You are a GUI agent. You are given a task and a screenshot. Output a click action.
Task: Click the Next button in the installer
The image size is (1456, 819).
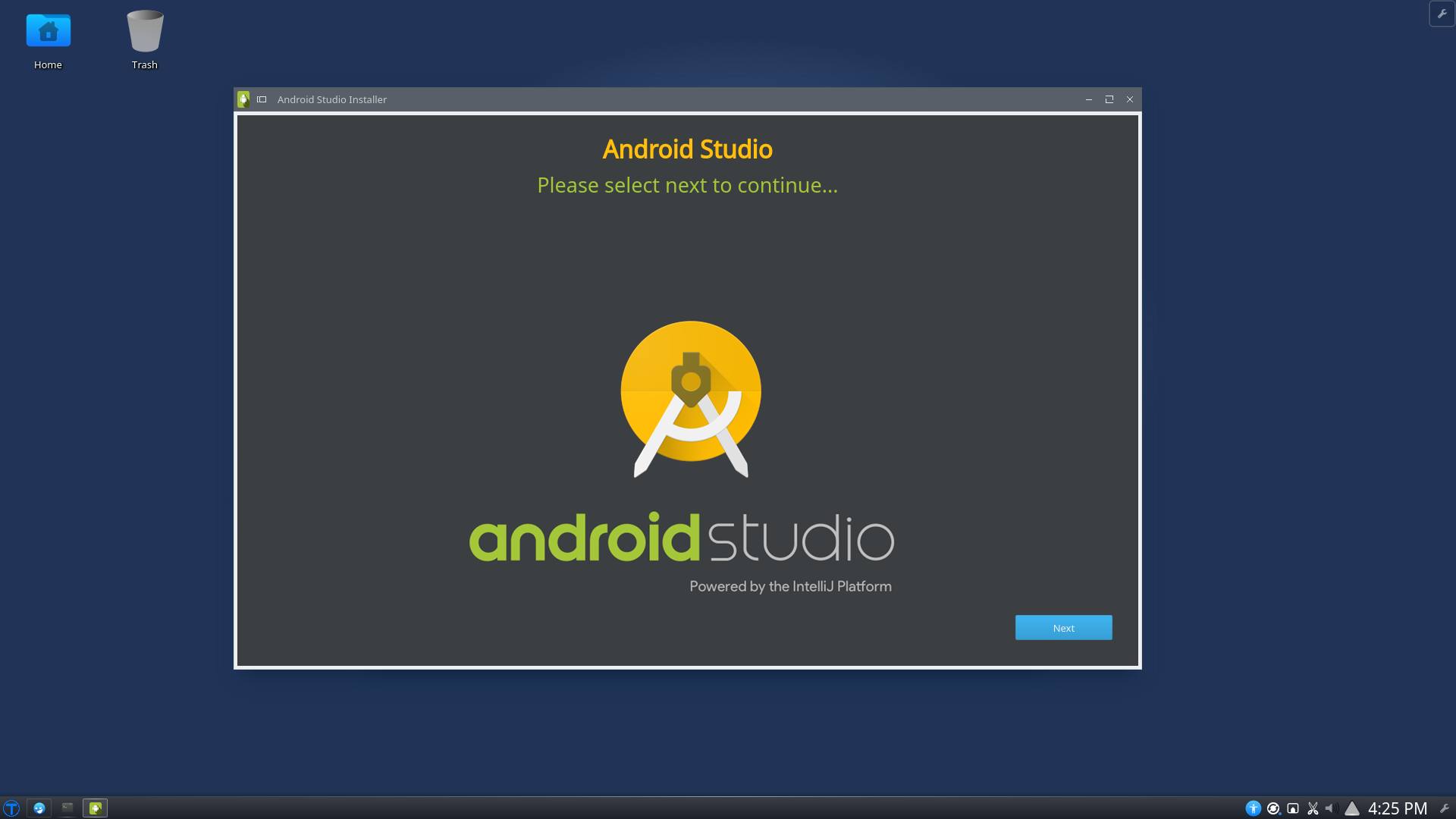point(1063,627)
